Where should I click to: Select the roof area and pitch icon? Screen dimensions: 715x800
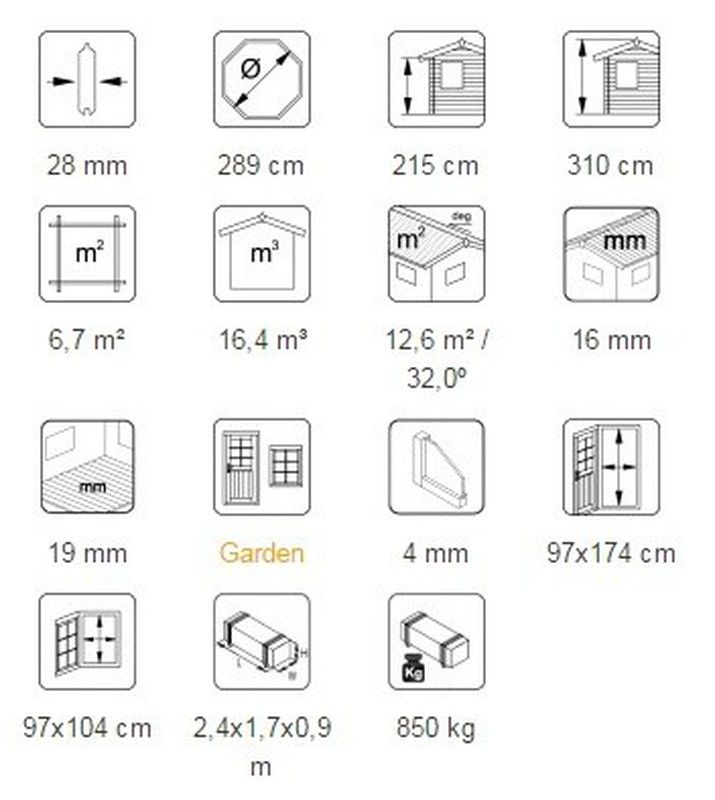tap(436, 254)
